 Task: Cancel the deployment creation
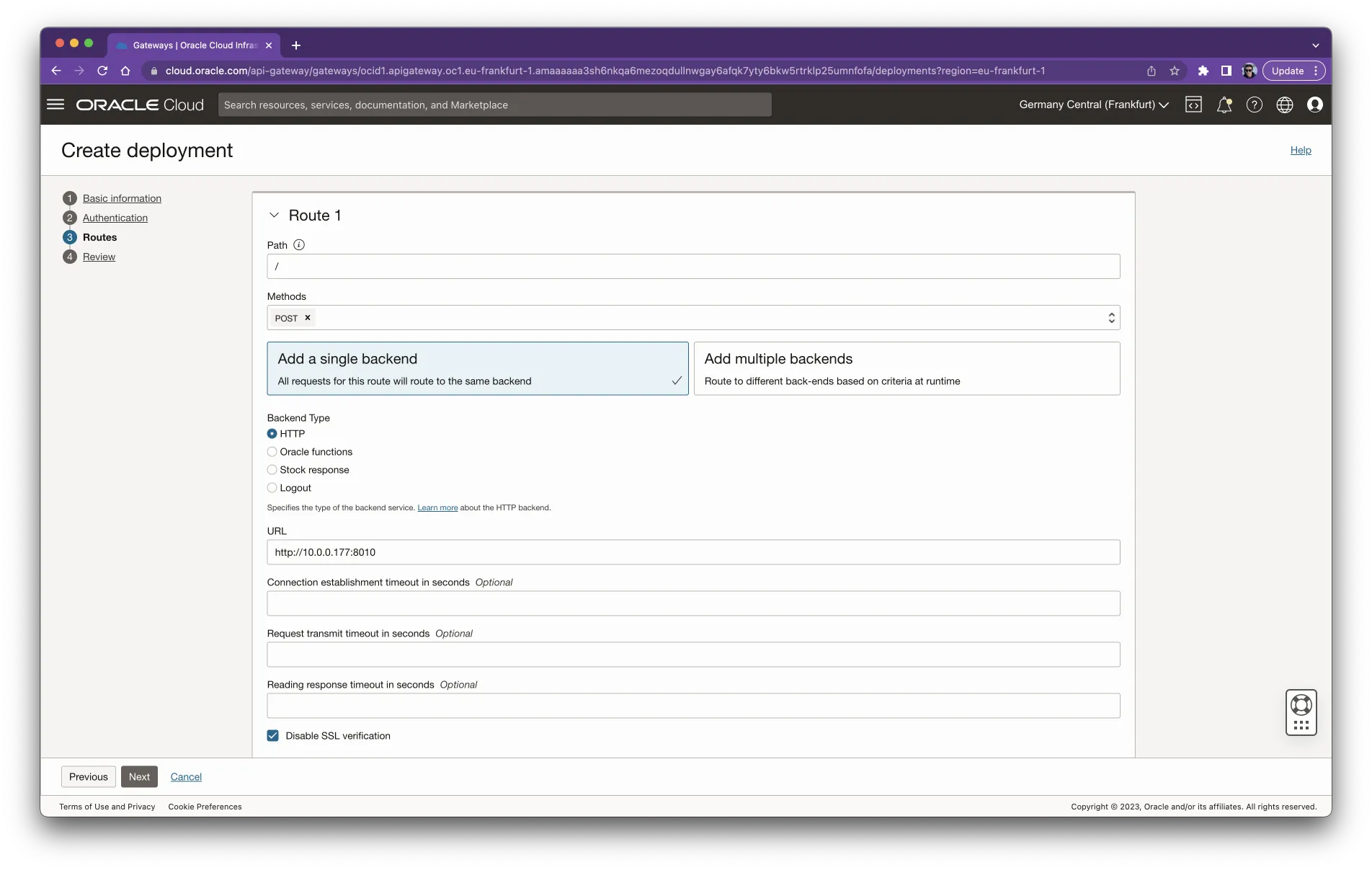[186, 777]
